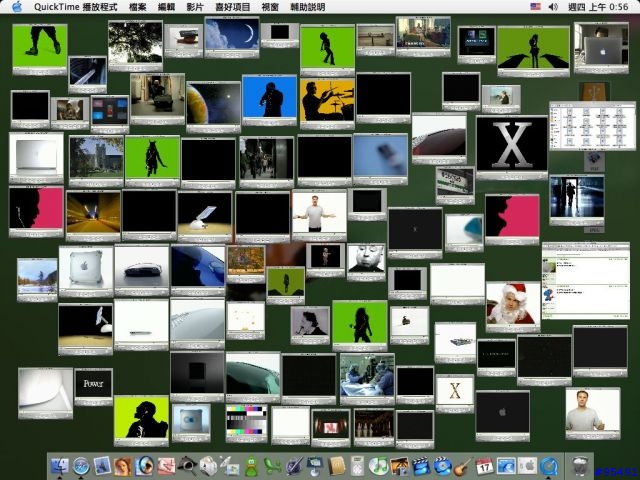
Task: Select the planet and distant sun window
Action: pos(213,107)
